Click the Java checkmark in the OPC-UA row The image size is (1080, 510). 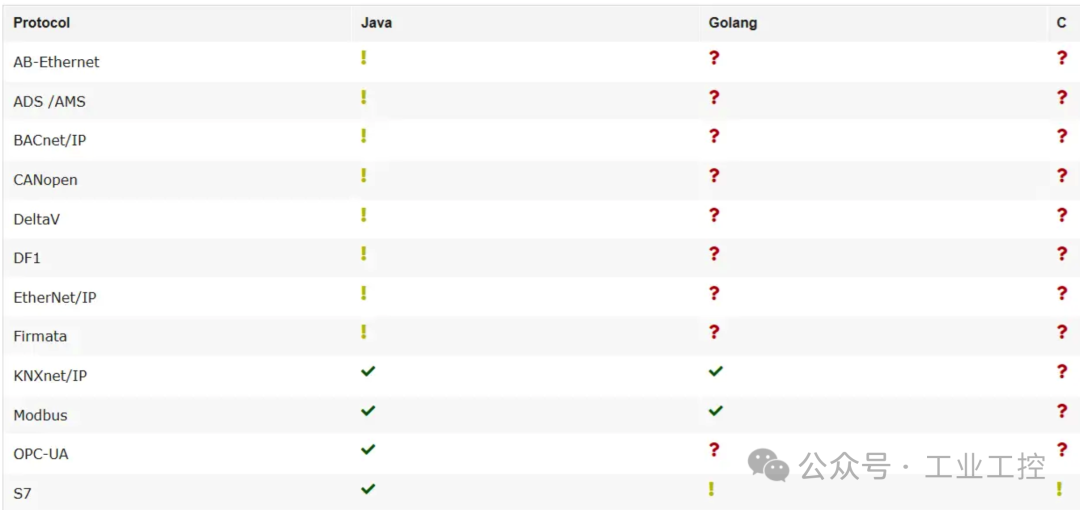[x=368, y=449]
